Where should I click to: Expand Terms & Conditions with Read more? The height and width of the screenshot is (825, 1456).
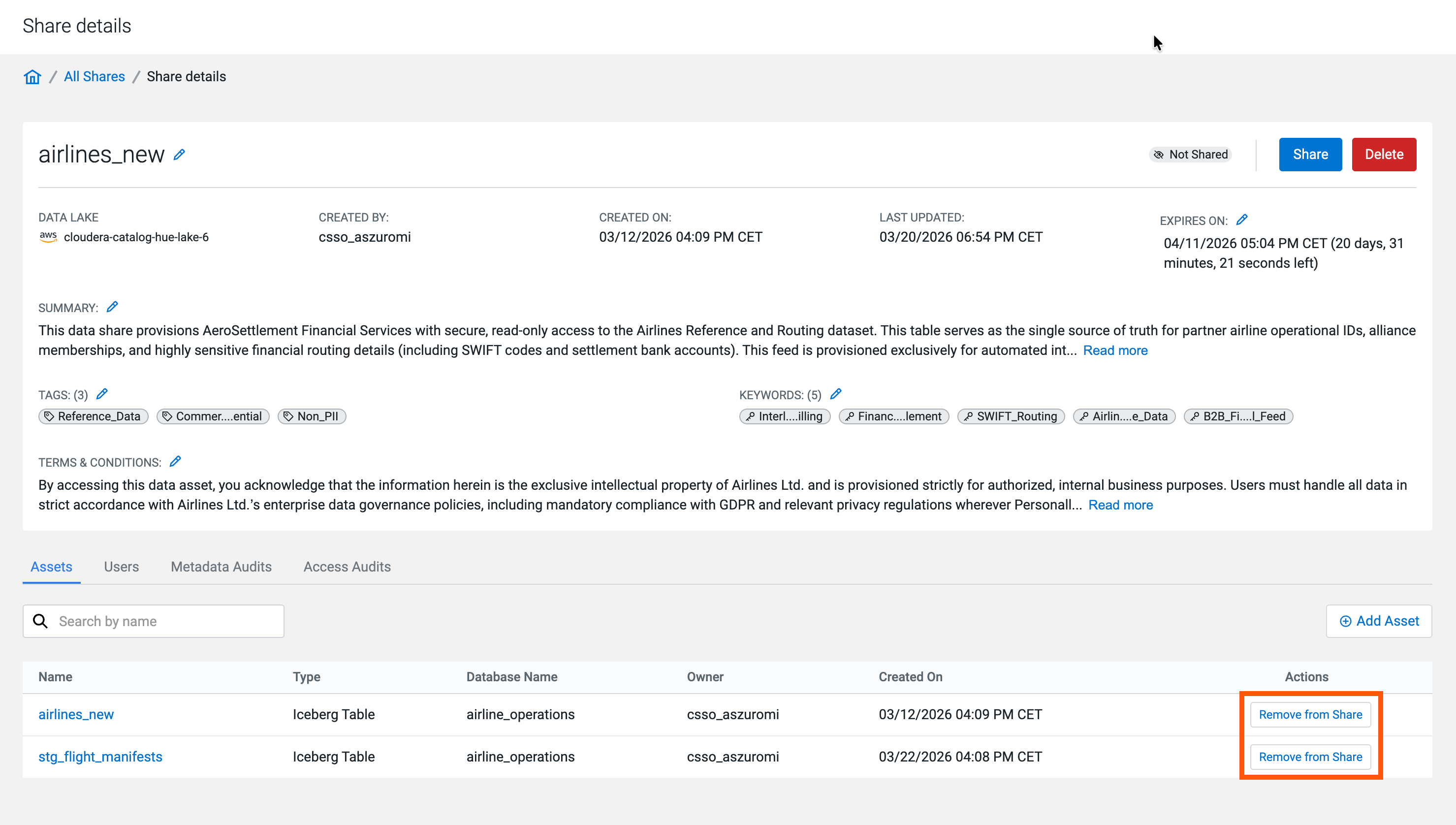click(1120, 506)
